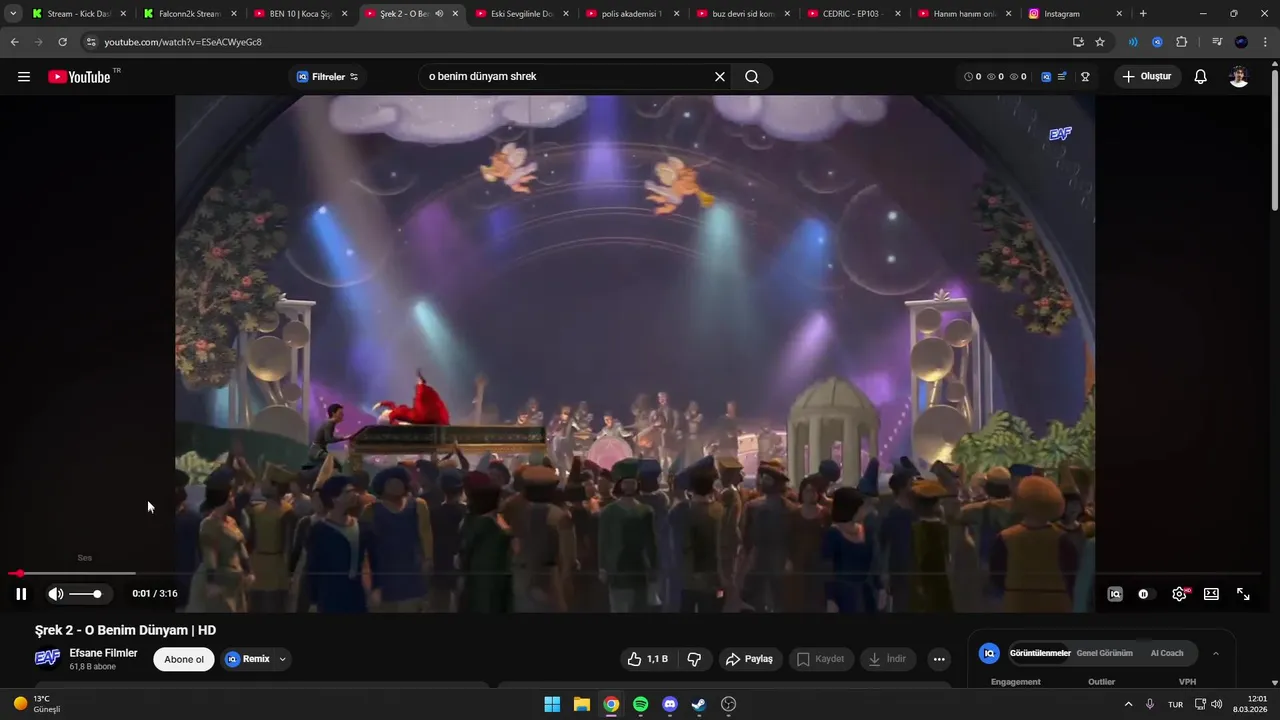This screenshot has height=720, width=1280.
Task: Click the Paylaş share button
Action: pyautogui.click(x=749, y=659)
